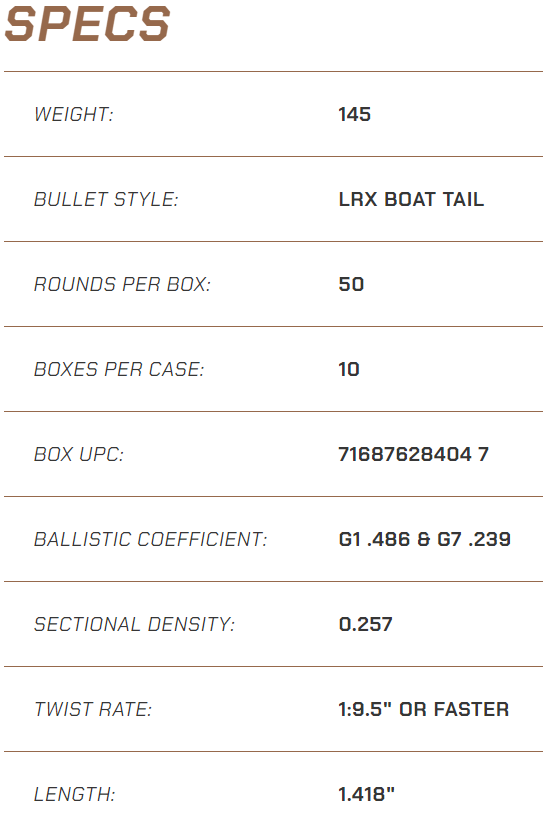Select the BOX UPC label
543x830 pixels.
pos(78,454)
